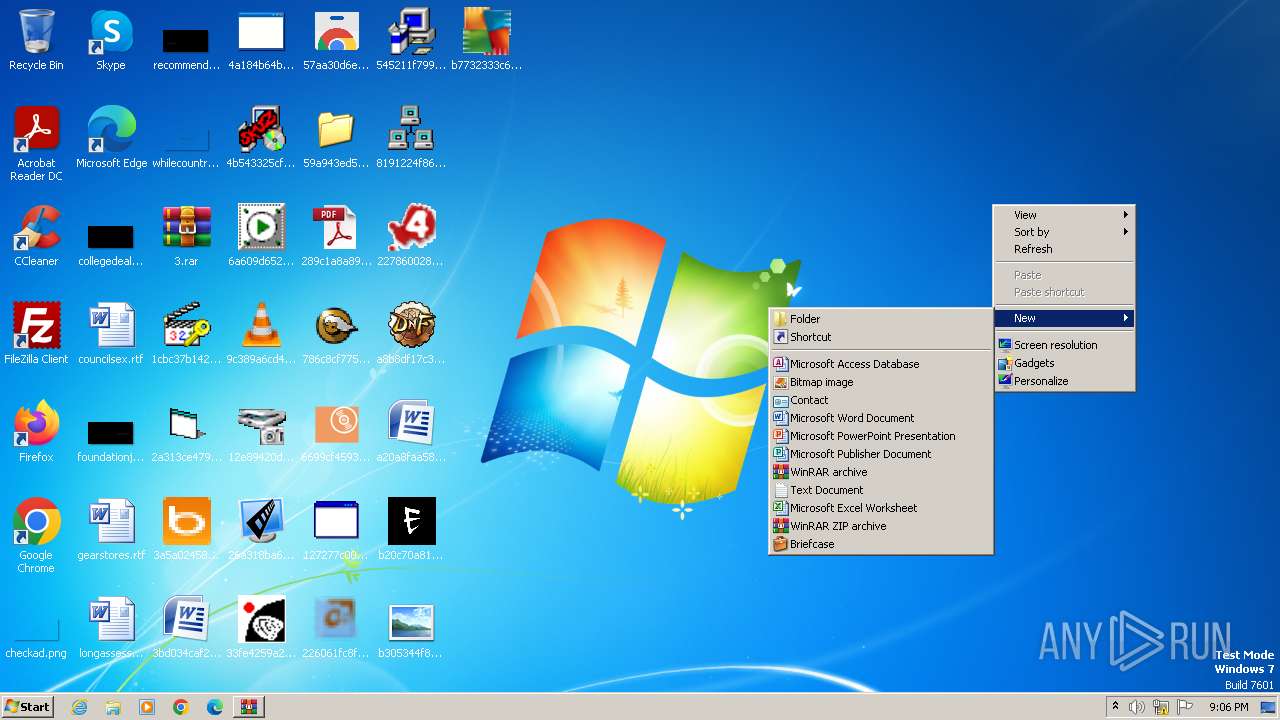Launch Microsoft Edge desktop shortcut
This screenshot has width=1280, height=720.
click(x=111, y=138)
